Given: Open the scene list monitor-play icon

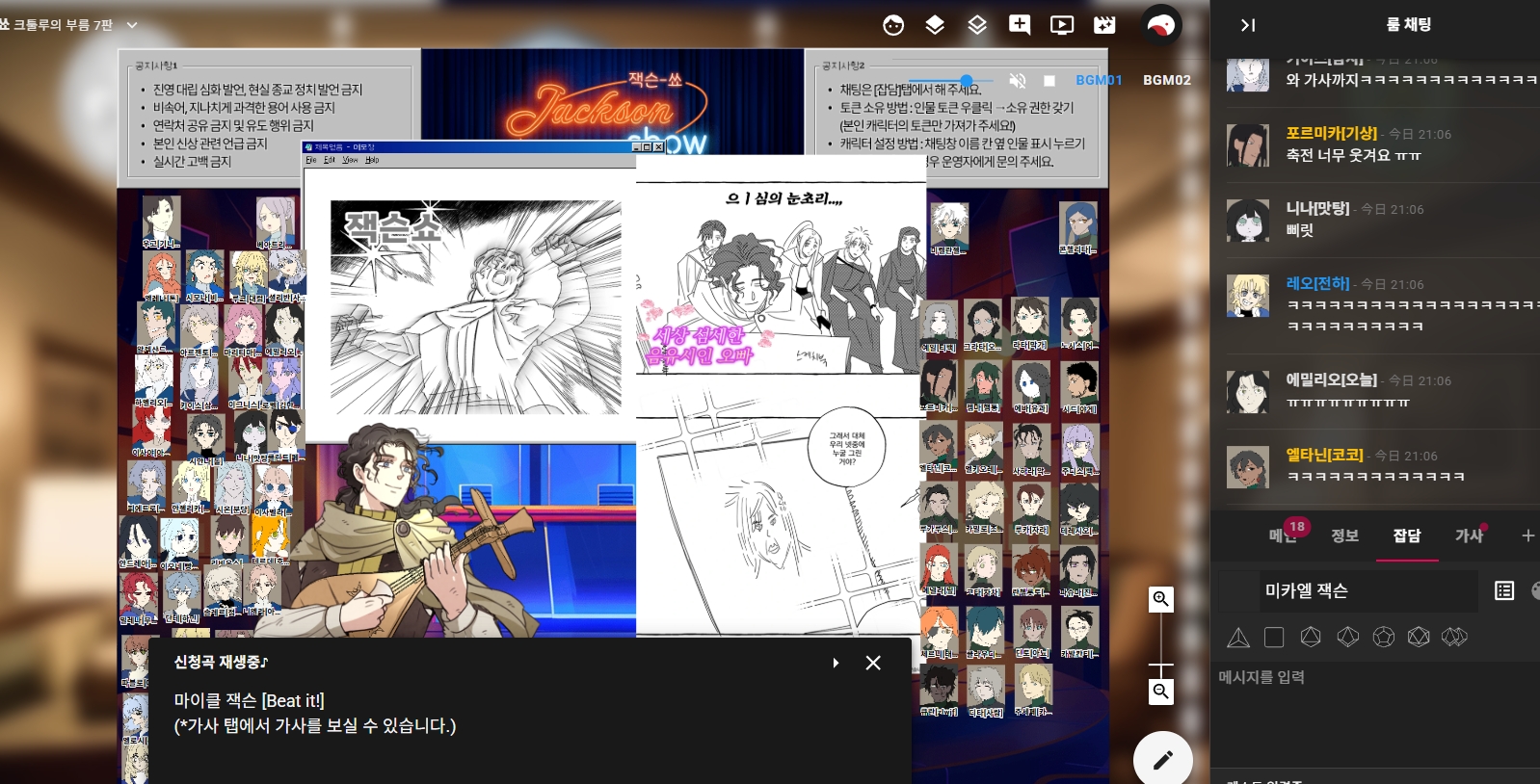Looking at the screenshot, I should coord(1062,25).
